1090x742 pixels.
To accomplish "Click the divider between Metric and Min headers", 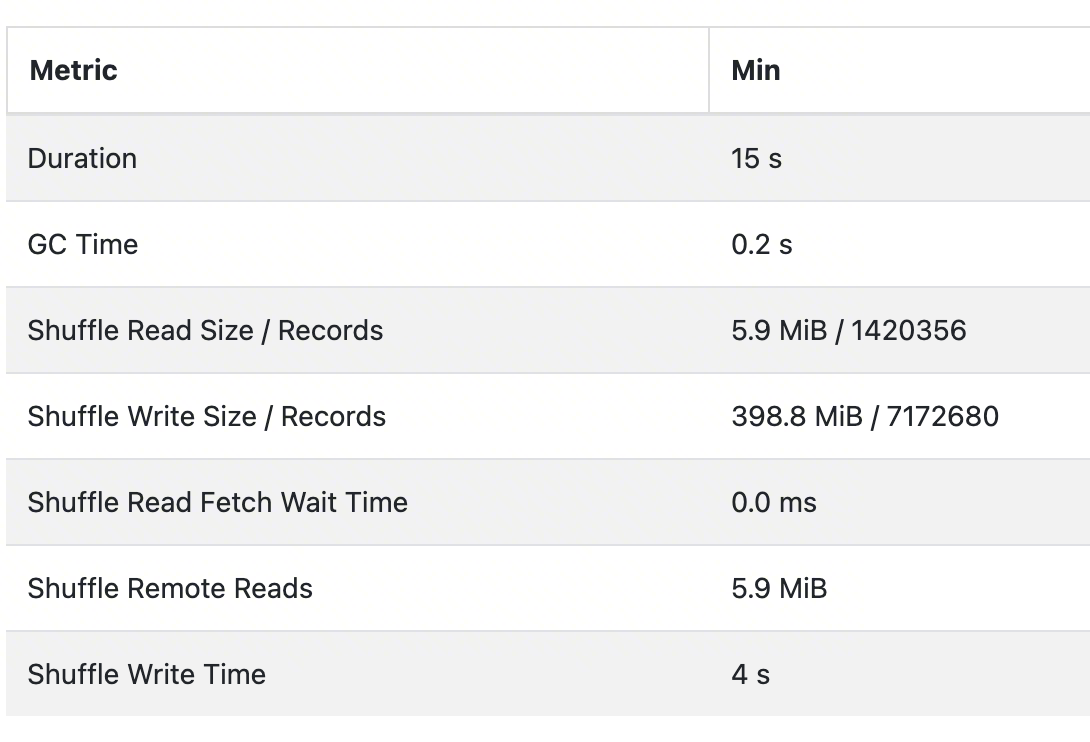I will click(709, 71).
